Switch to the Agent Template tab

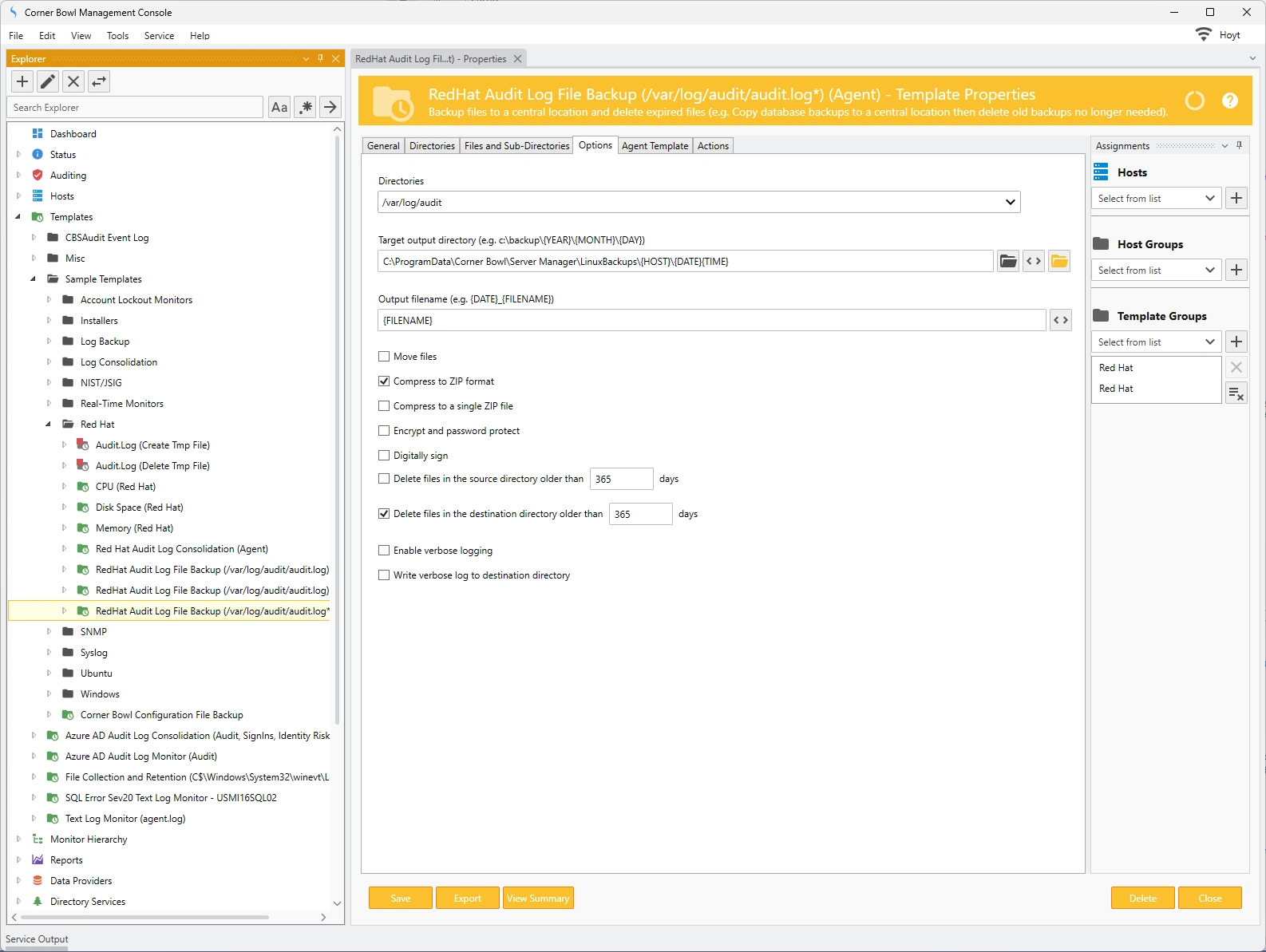[655, 146]
